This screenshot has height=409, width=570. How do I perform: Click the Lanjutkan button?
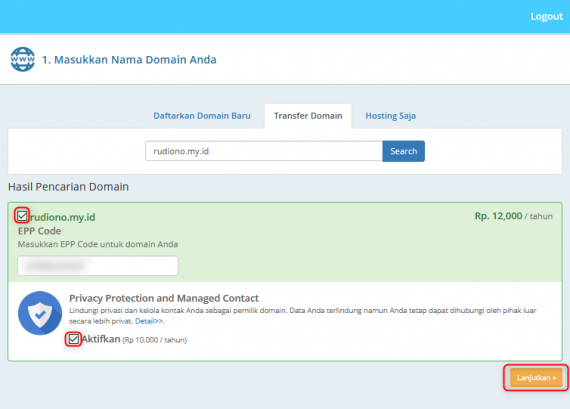coord(536,378)
